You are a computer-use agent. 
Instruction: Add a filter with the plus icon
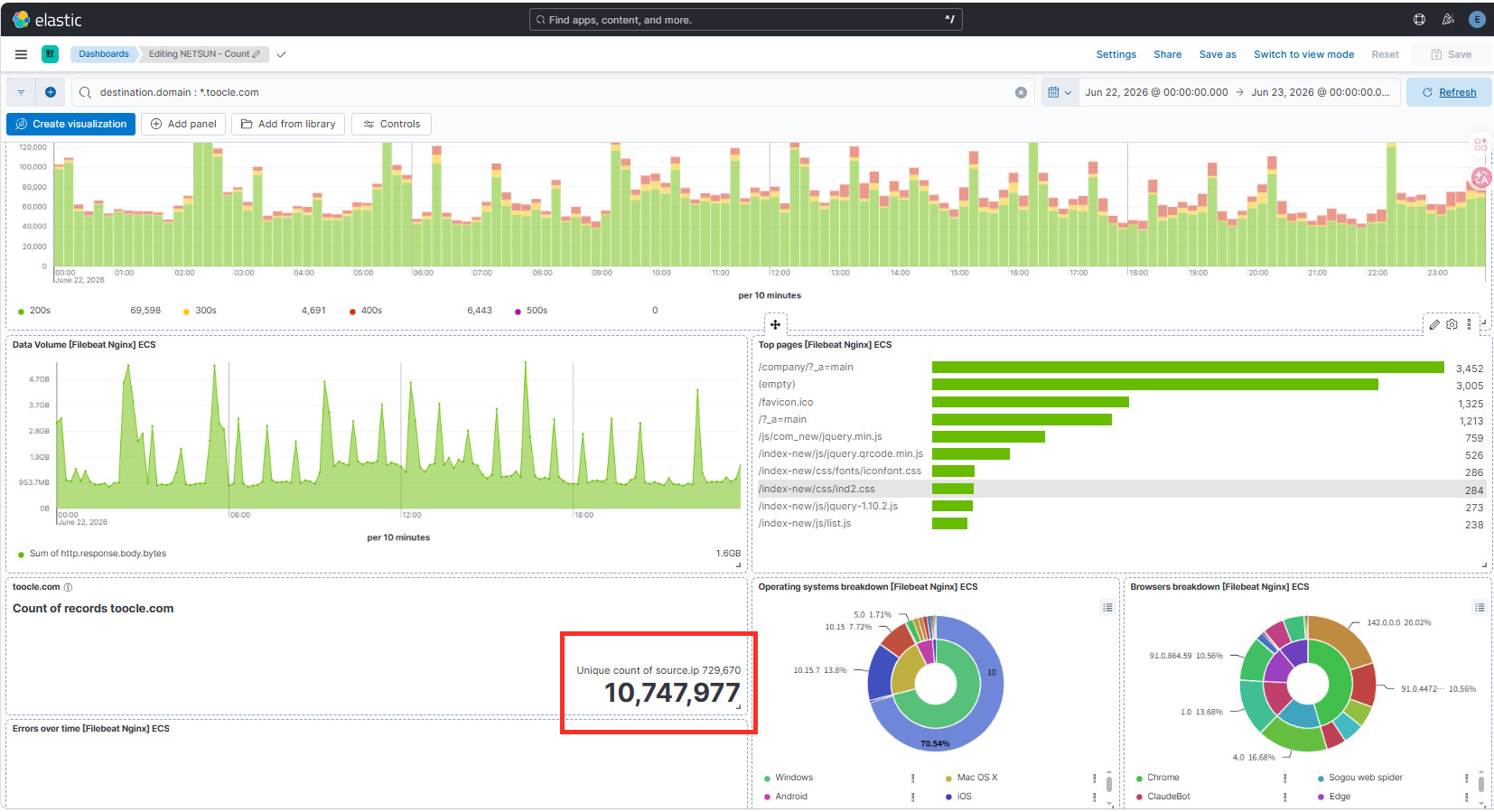pos(51,92)
